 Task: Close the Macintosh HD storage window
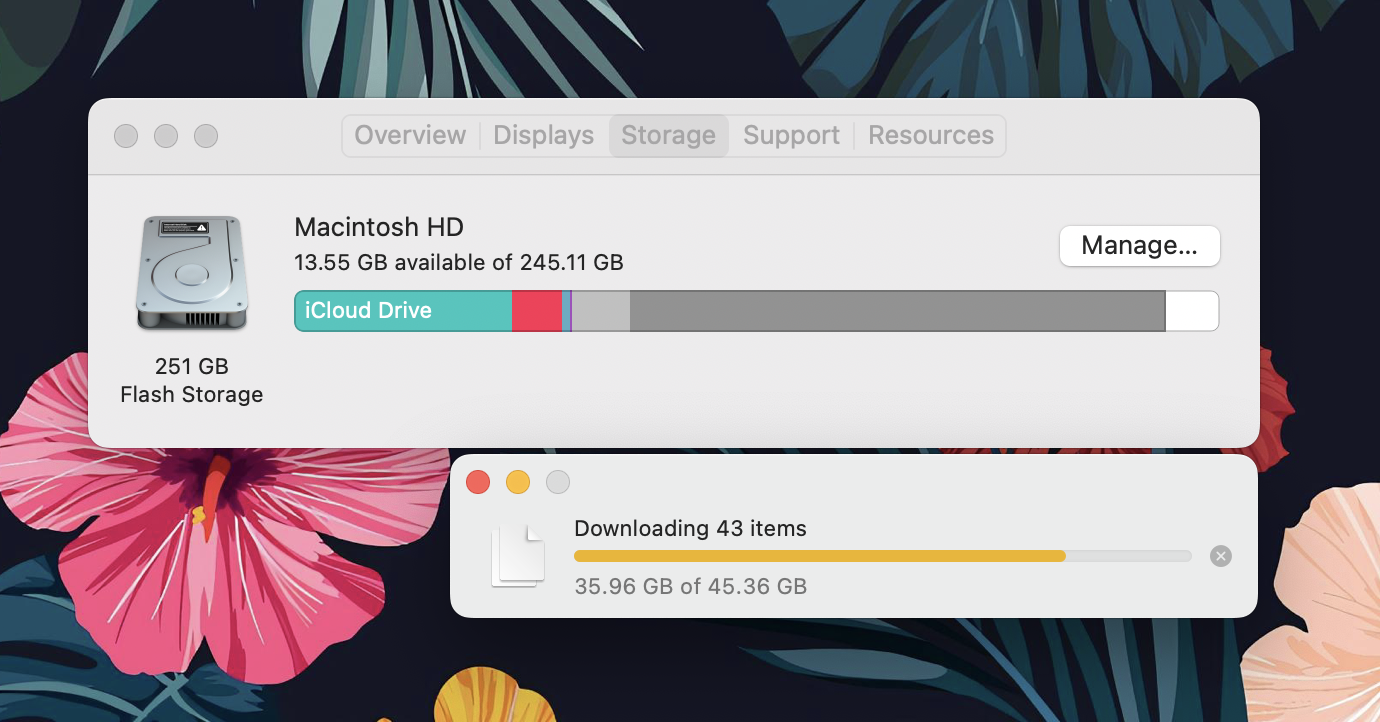pyautogui.click(x=126, y=136)
